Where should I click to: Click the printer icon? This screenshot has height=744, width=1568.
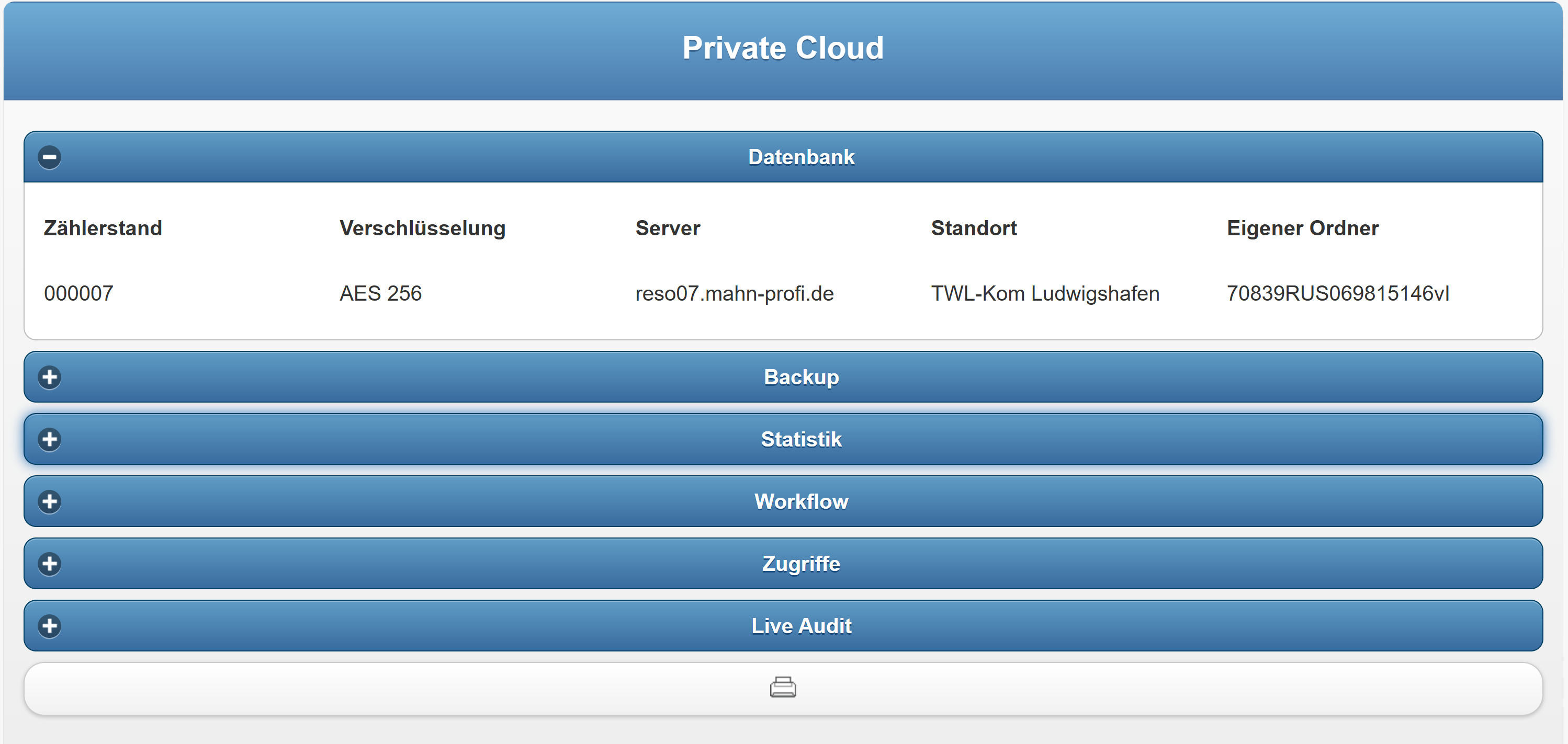click(783, 688)
